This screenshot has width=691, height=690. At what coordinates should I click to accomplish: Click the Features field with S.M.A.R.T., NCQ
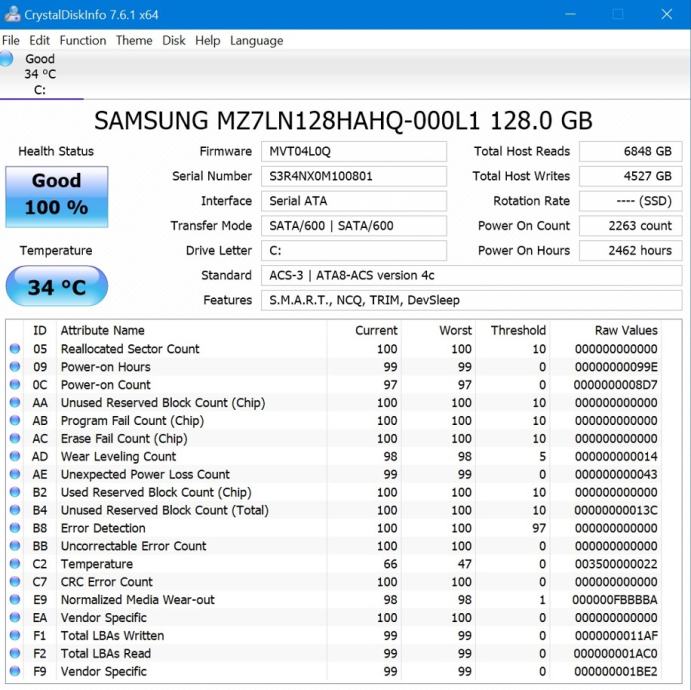472,300
